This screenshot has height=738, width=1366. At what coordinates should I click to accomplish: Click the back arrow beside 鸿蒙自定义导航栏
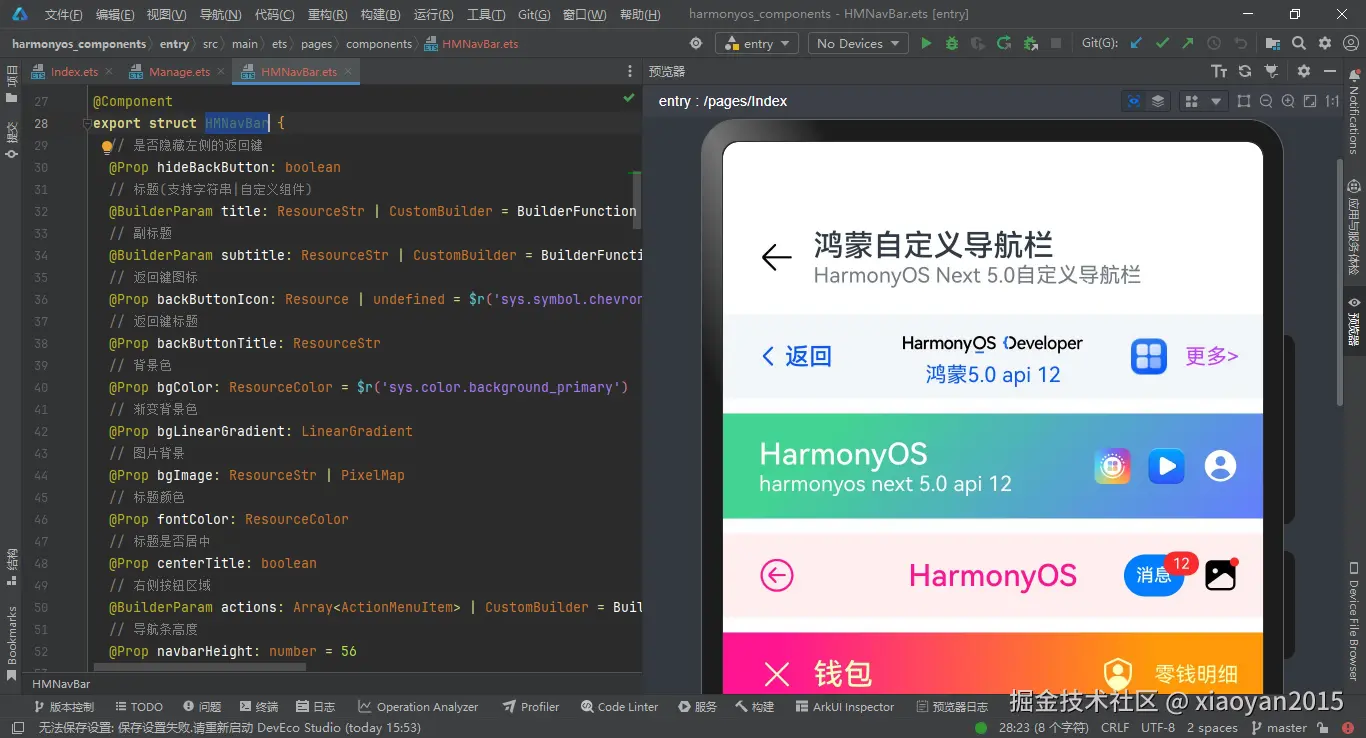tap(776, 258)
